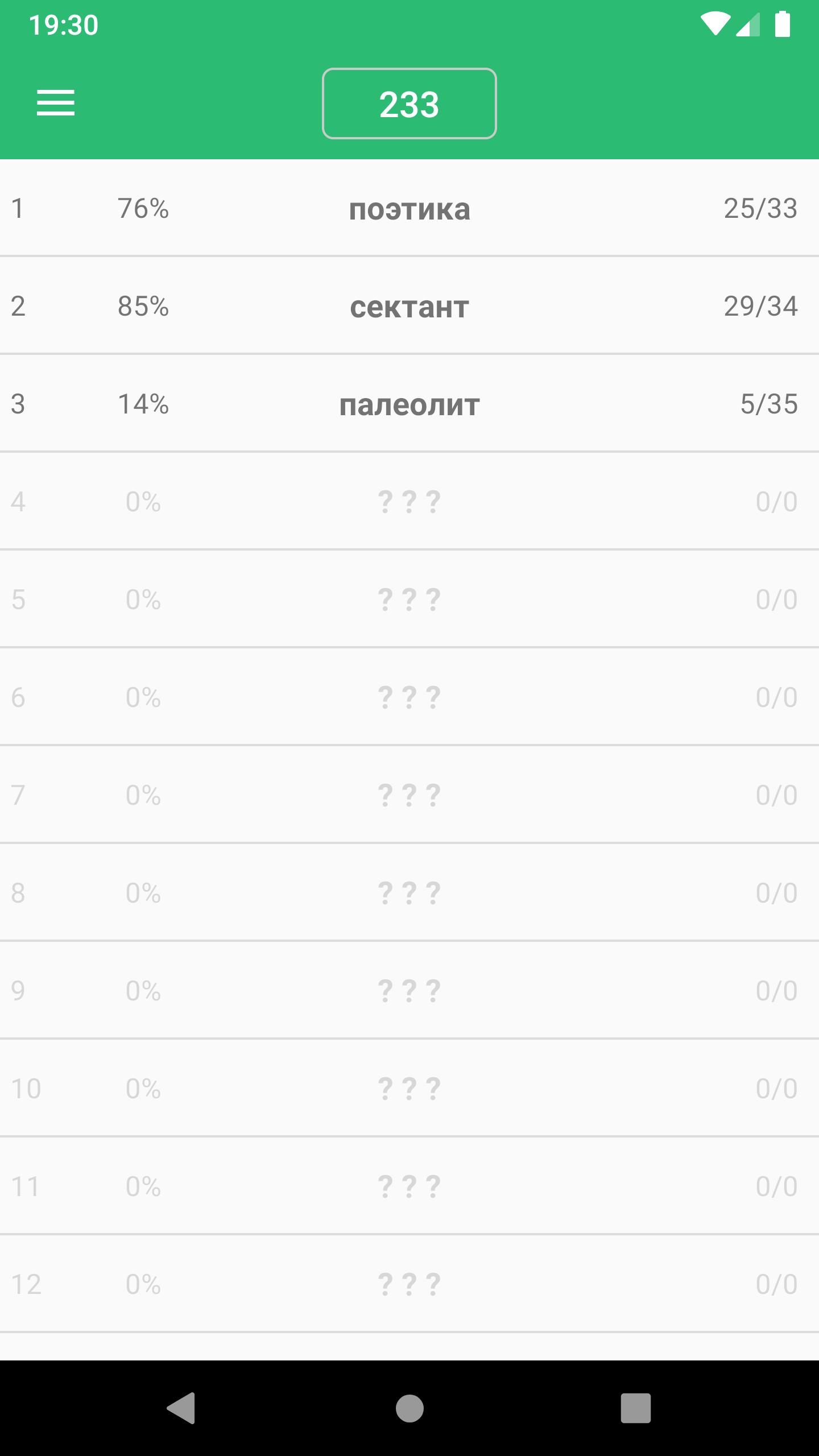Select the сектант level entry
This screenshot has width=819, height=1456.
(x=409, y=307)
